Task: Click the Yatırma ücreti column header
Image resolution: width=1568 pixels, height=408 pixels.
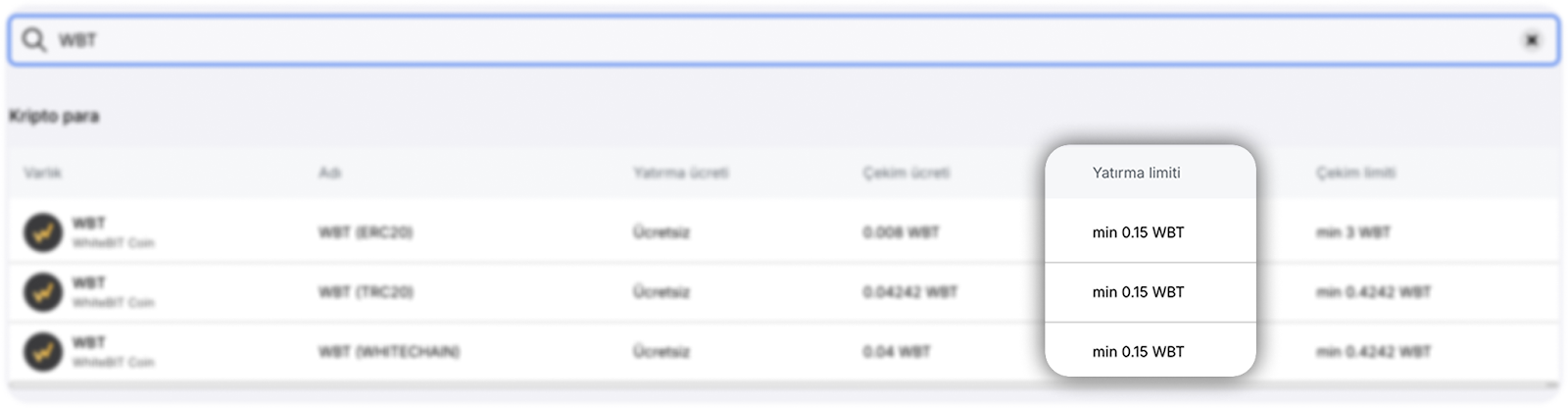Action: click(680, 173)
